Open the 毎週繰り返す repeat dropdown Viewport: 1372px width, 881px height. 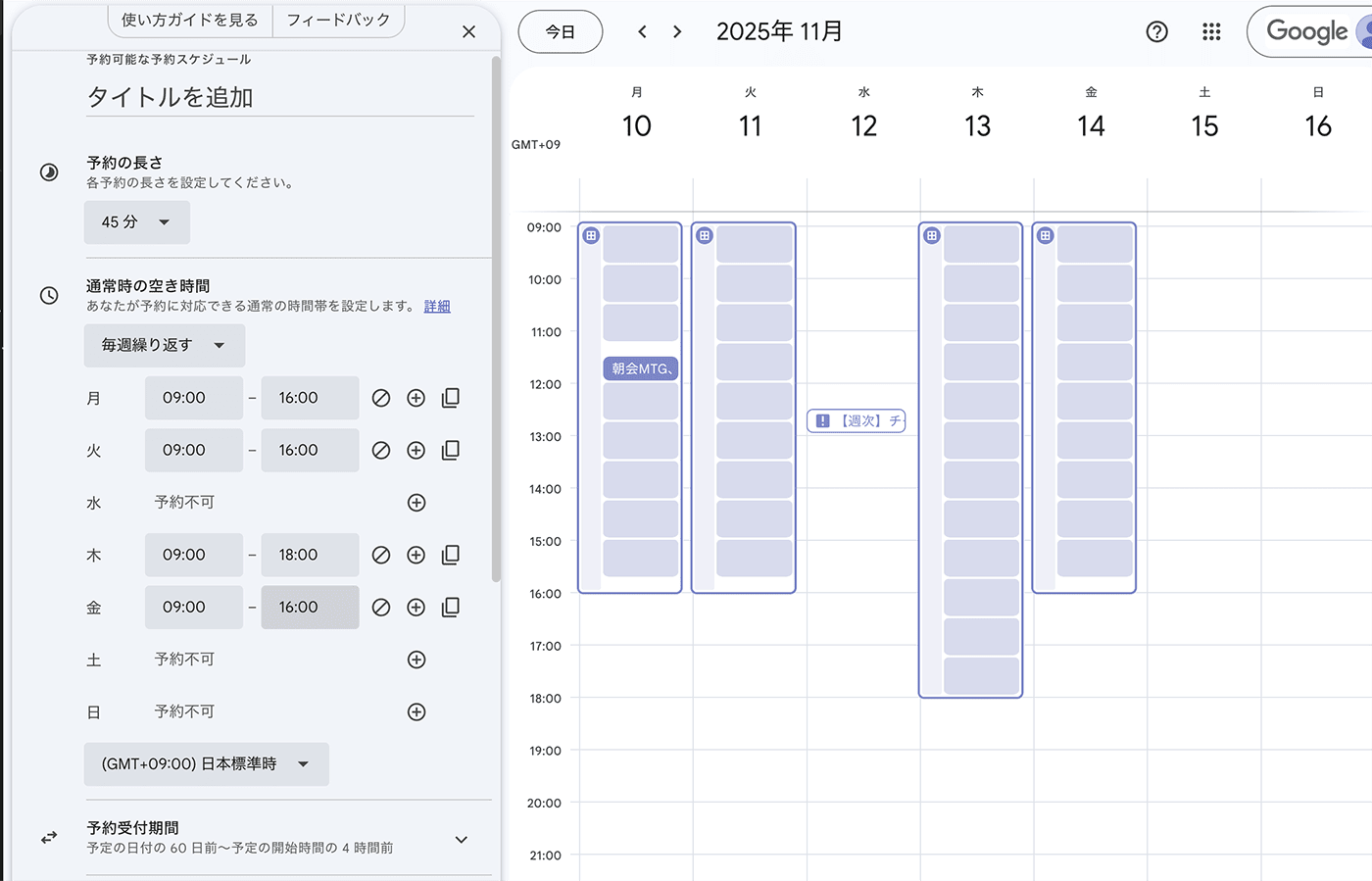164,345
